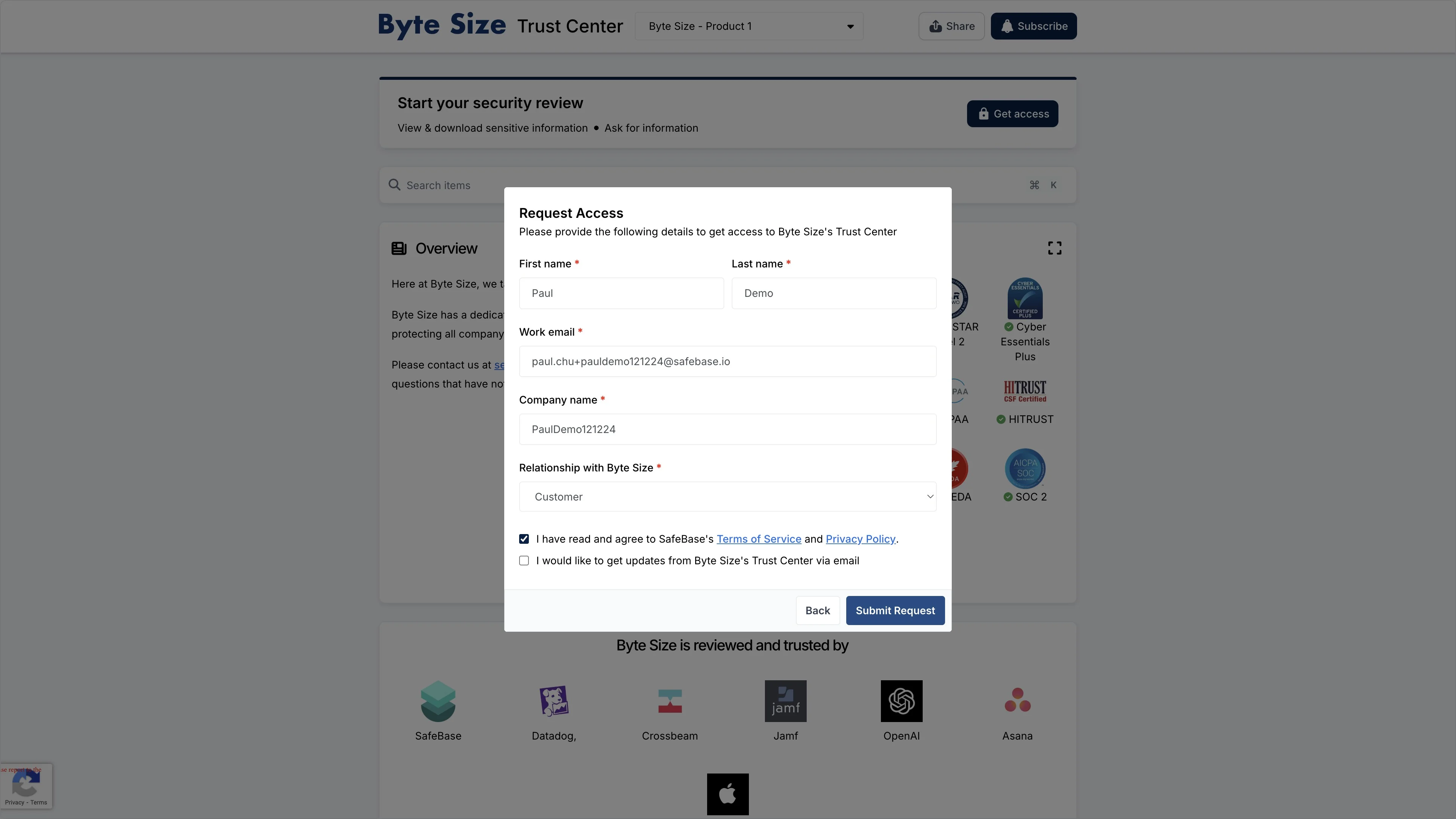The height and width of the screenshot is (819, 1456).
Task: Click the Company name text field
Action: [727, 429]
